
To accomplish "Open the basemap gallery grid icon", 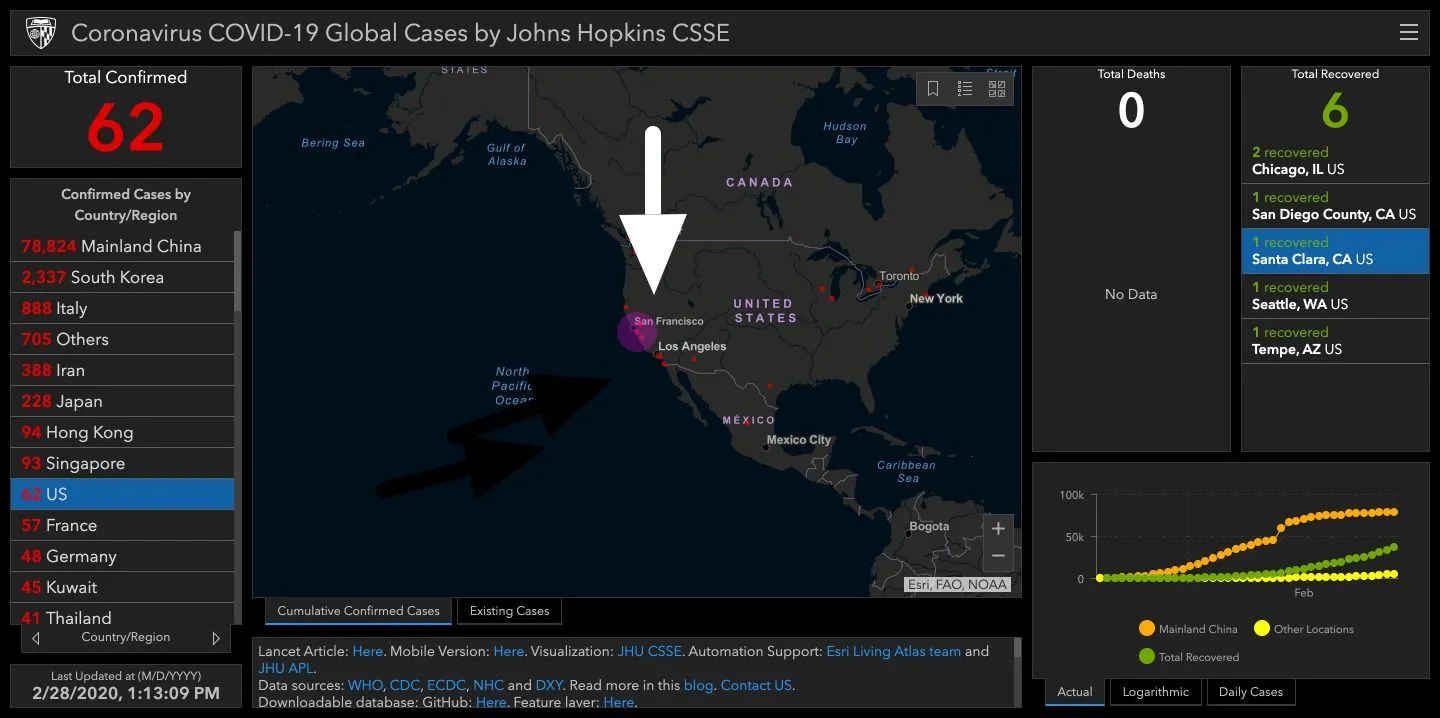I will (997, 89).
